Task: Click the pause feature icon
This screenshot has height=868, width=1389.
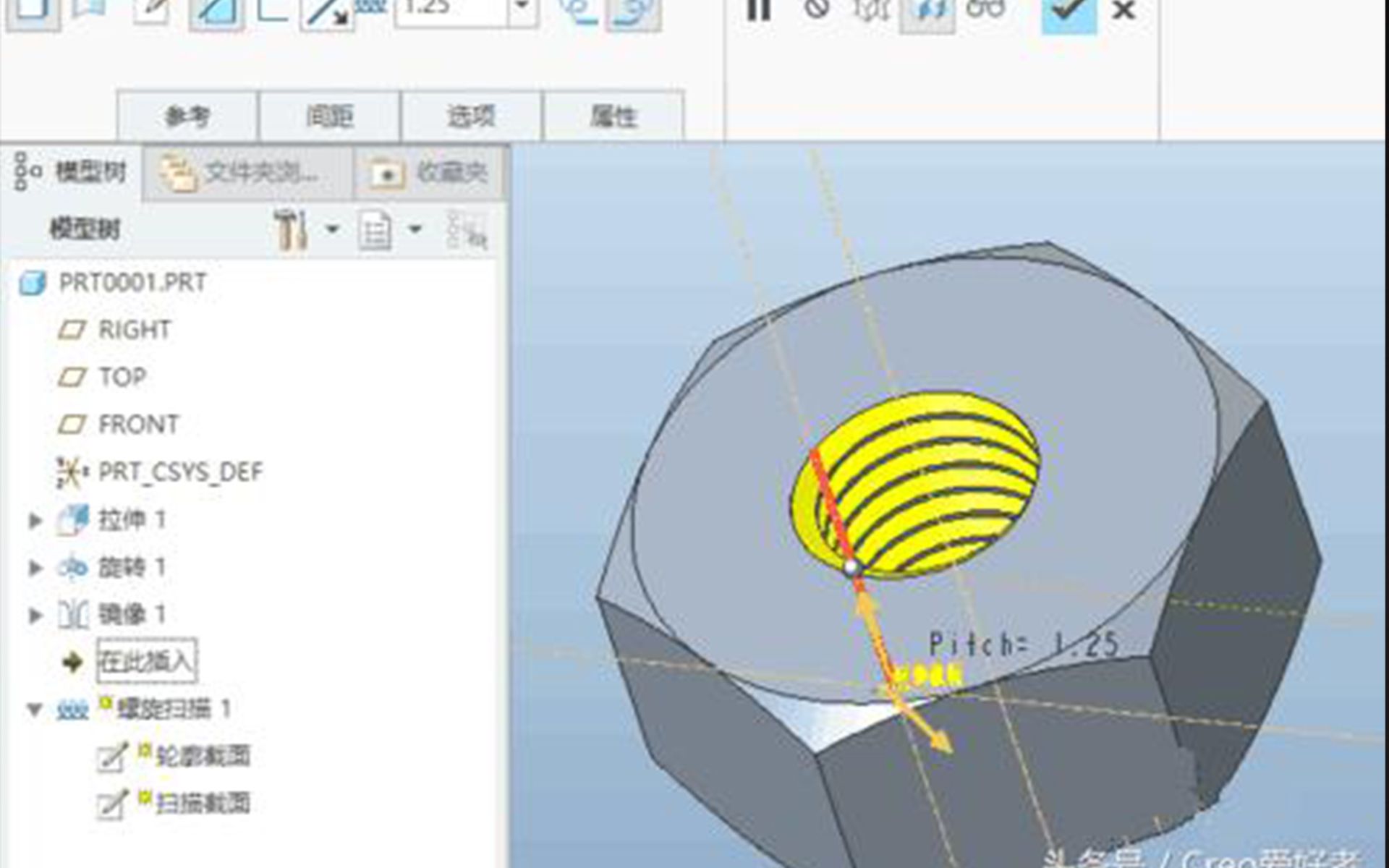Action: click(759, 10)
